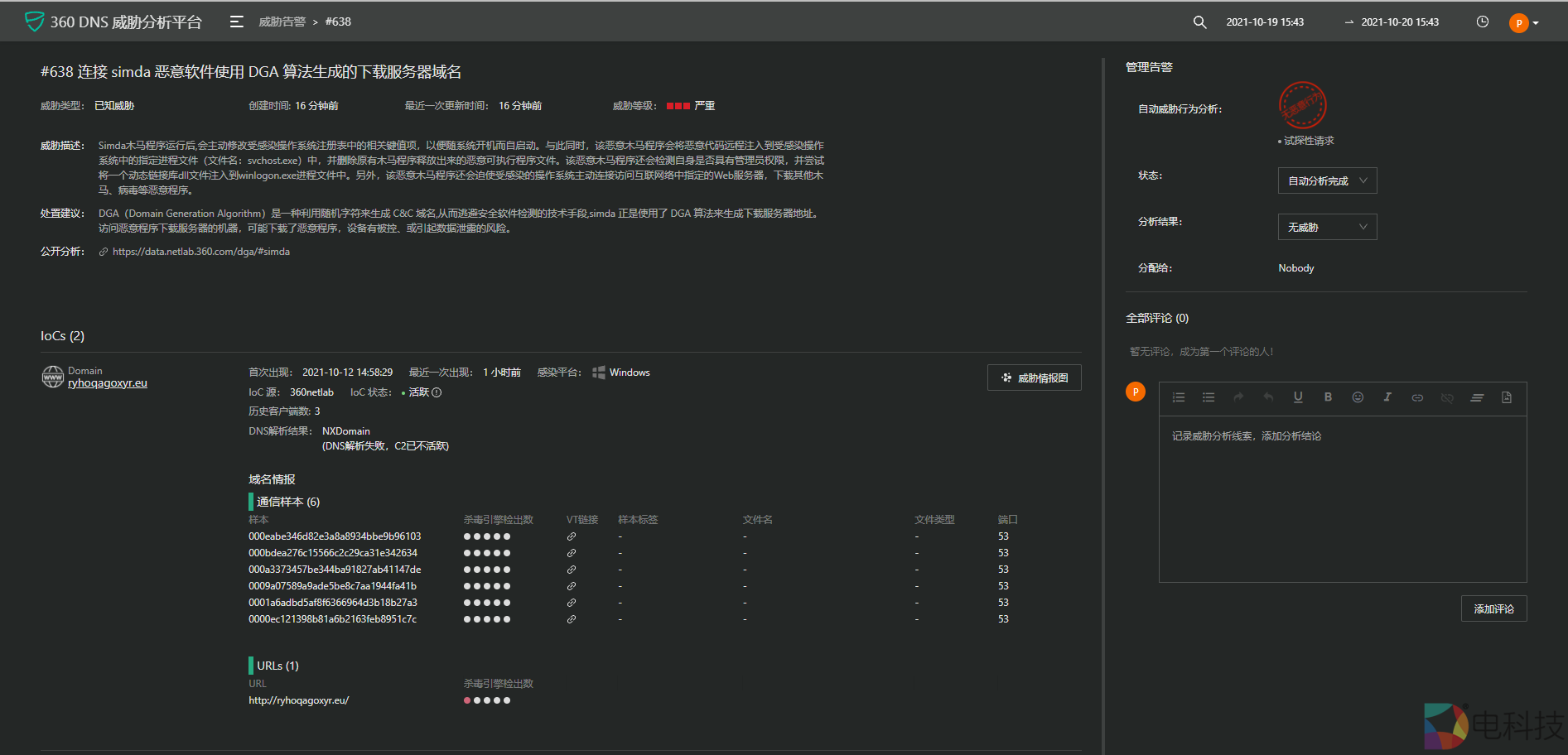Undo the last edit in the comment editor
This screenshot has width=1568, height=755.
(x=1268, y=397)
